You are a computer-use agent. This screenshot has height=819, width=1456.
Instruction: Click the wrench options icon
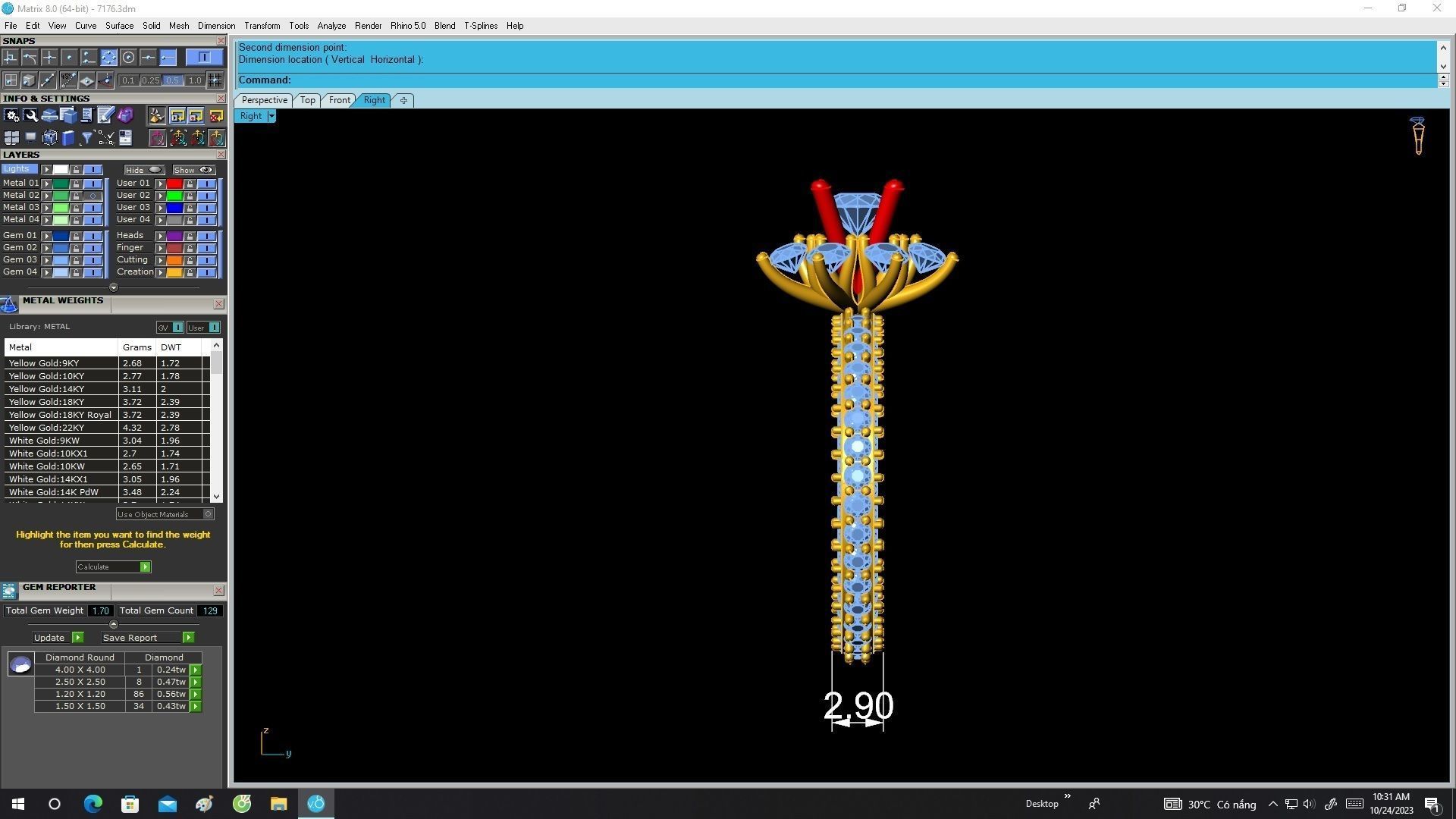30,115
